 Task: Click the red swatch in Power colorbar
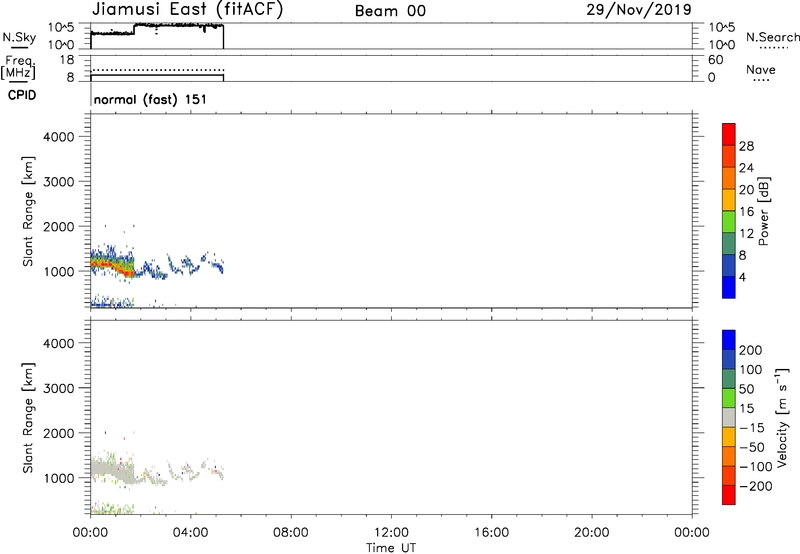coord(729,134)
